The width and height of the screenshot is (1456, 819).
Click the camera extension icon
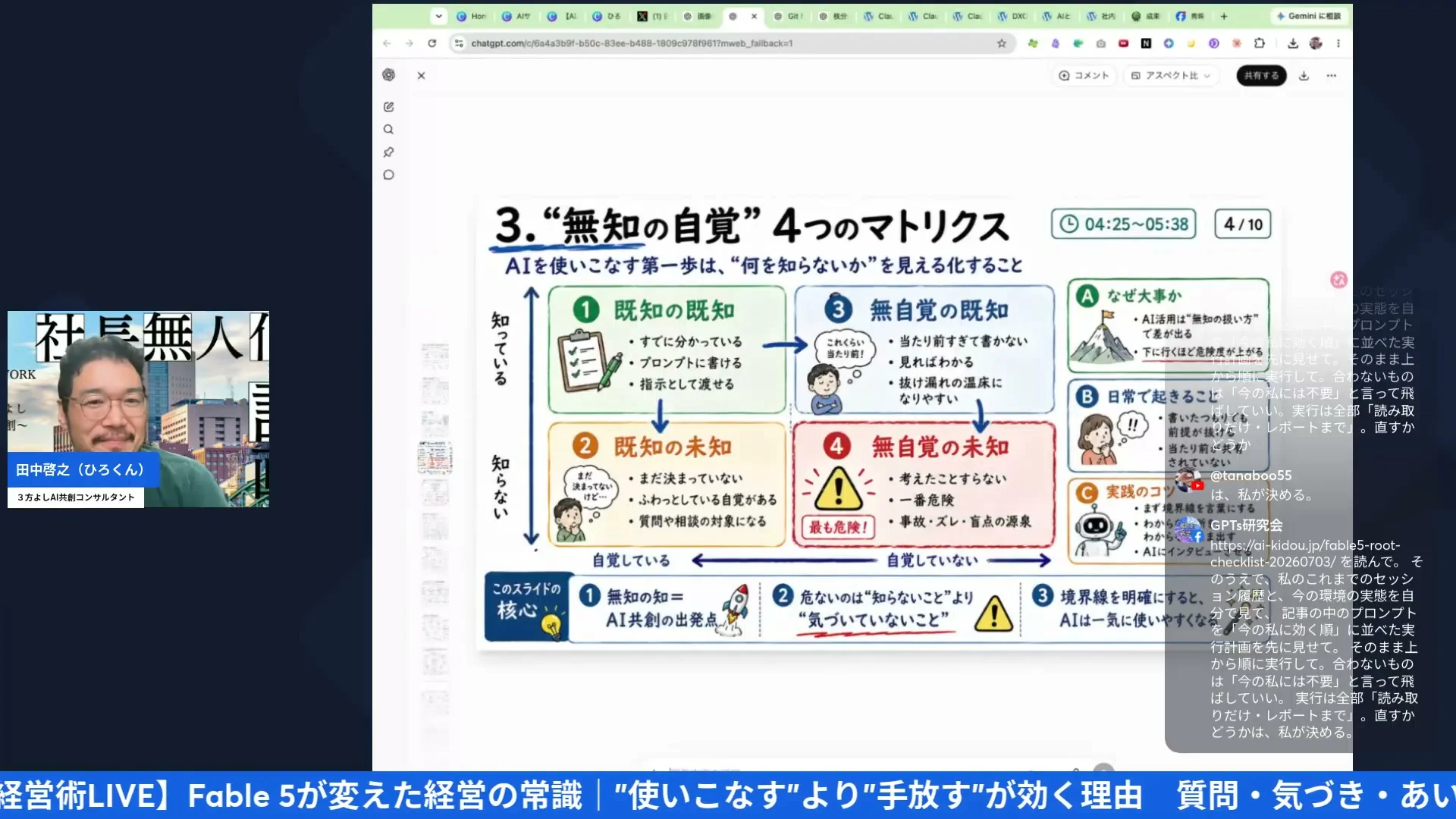1100,43
